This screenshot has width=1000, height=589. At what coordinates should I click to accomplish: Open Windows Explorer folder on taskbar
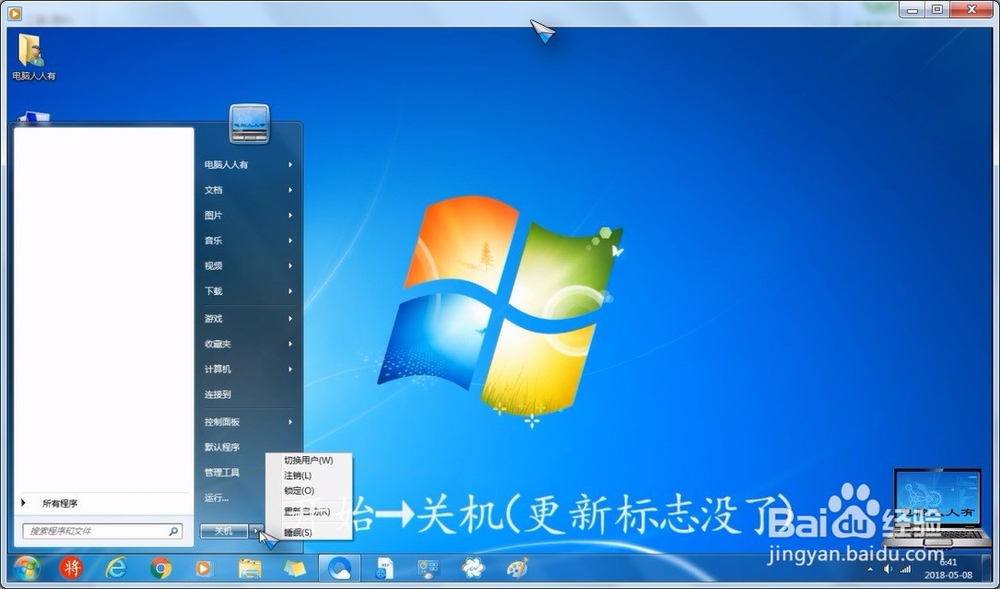coord(249,567)
